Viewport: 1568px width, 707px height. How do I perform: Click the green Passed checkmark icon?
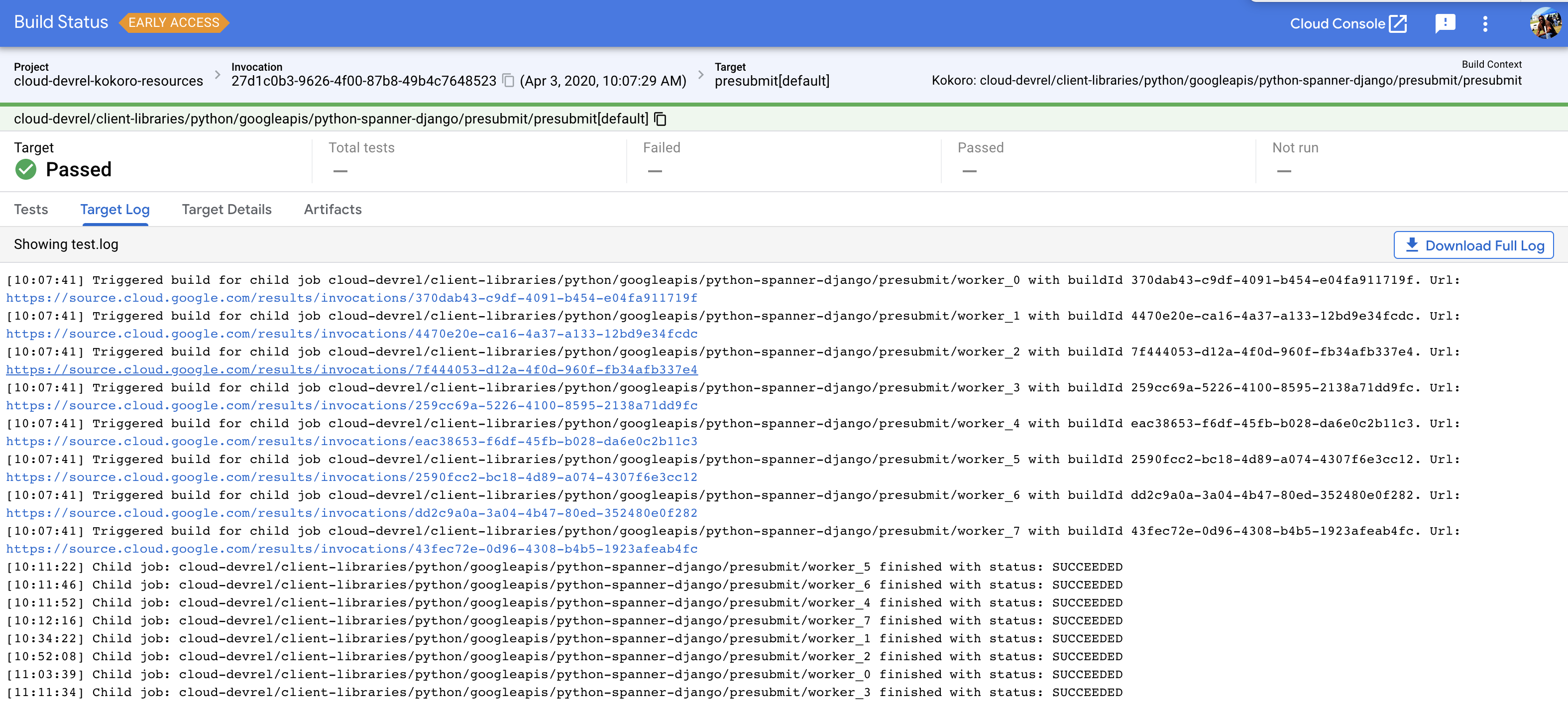(26, 169)
